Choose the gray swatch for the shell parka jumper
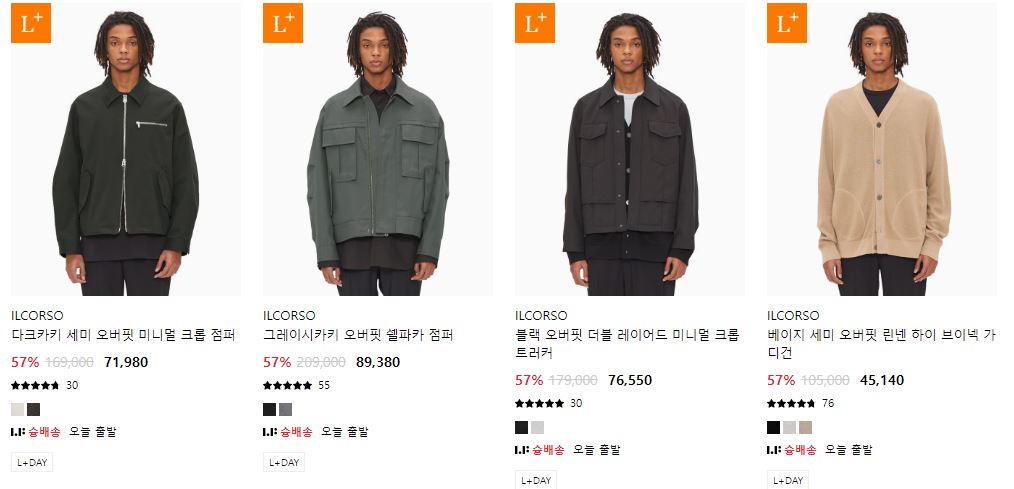This screenshot has width=1014, height=489. pyautogui.click(x=285, y=409)
